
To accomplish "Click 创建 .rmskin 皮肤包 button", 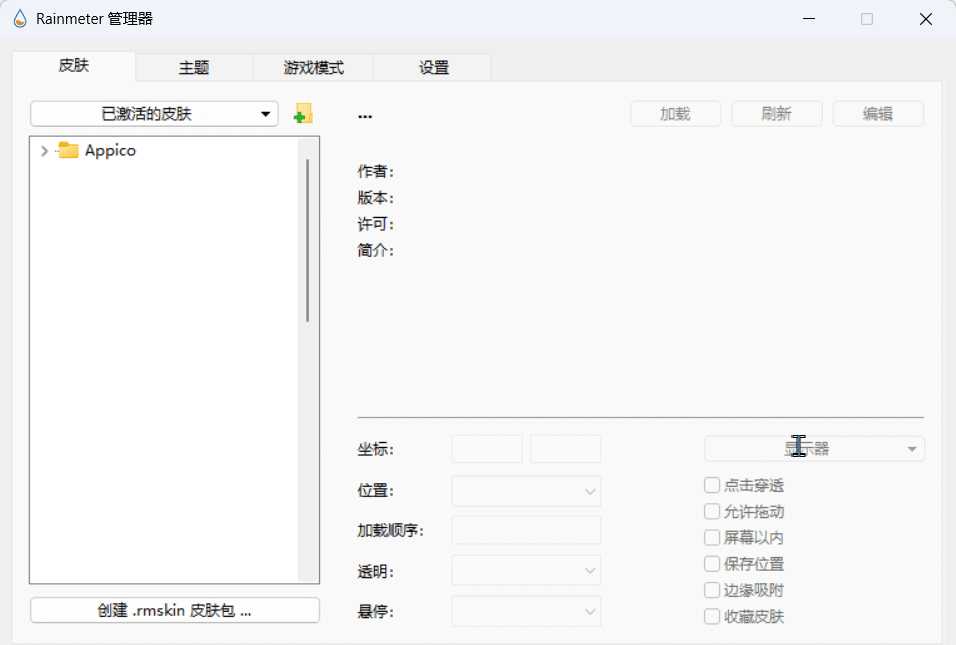I will (x=174, y=610).
